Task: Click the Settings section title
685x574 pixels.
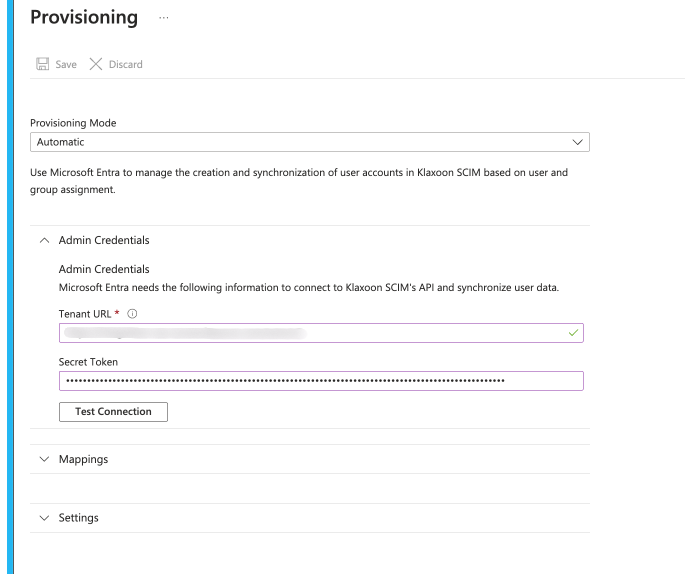Action: pyautogui.click(x=78, y=518)
